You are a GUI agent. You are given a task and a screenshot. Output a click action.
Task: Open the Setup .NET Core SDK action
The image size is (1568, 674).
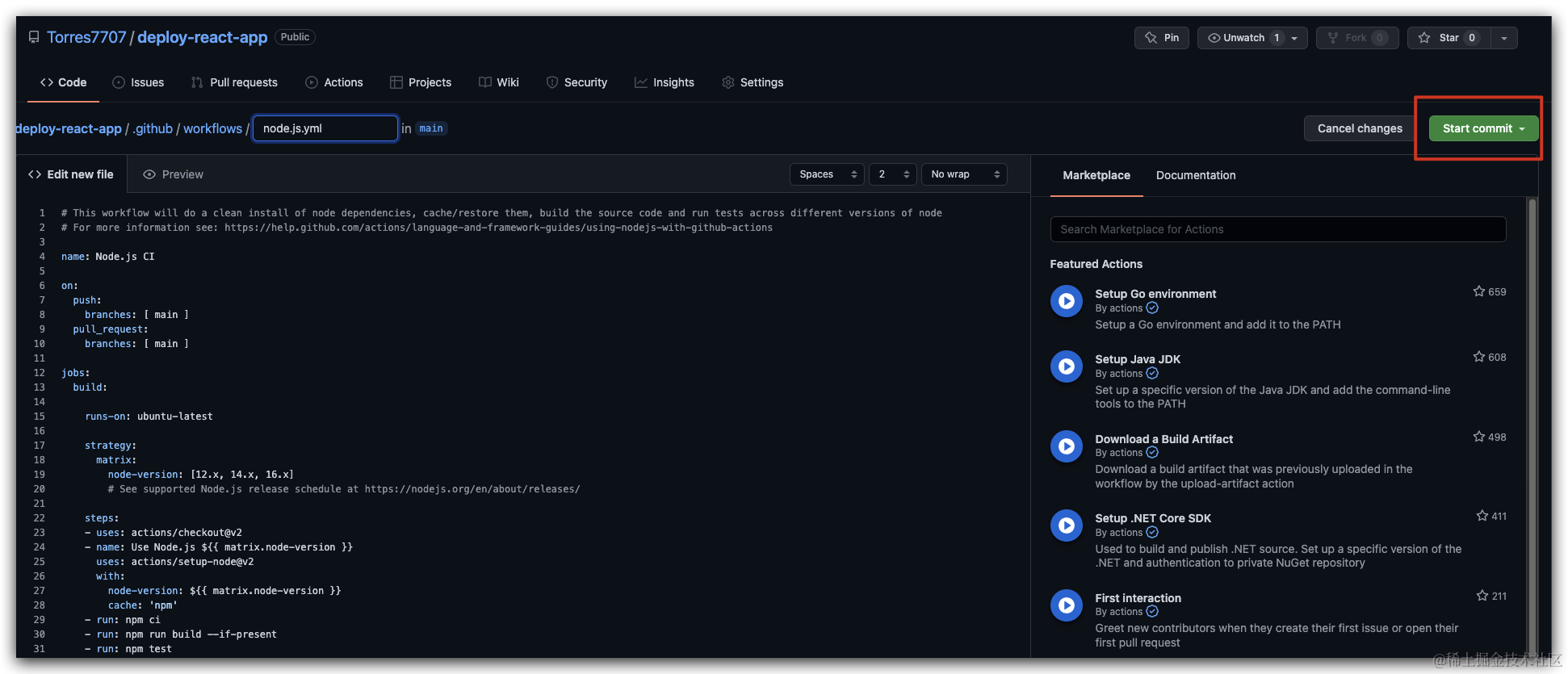[1153, 518]
